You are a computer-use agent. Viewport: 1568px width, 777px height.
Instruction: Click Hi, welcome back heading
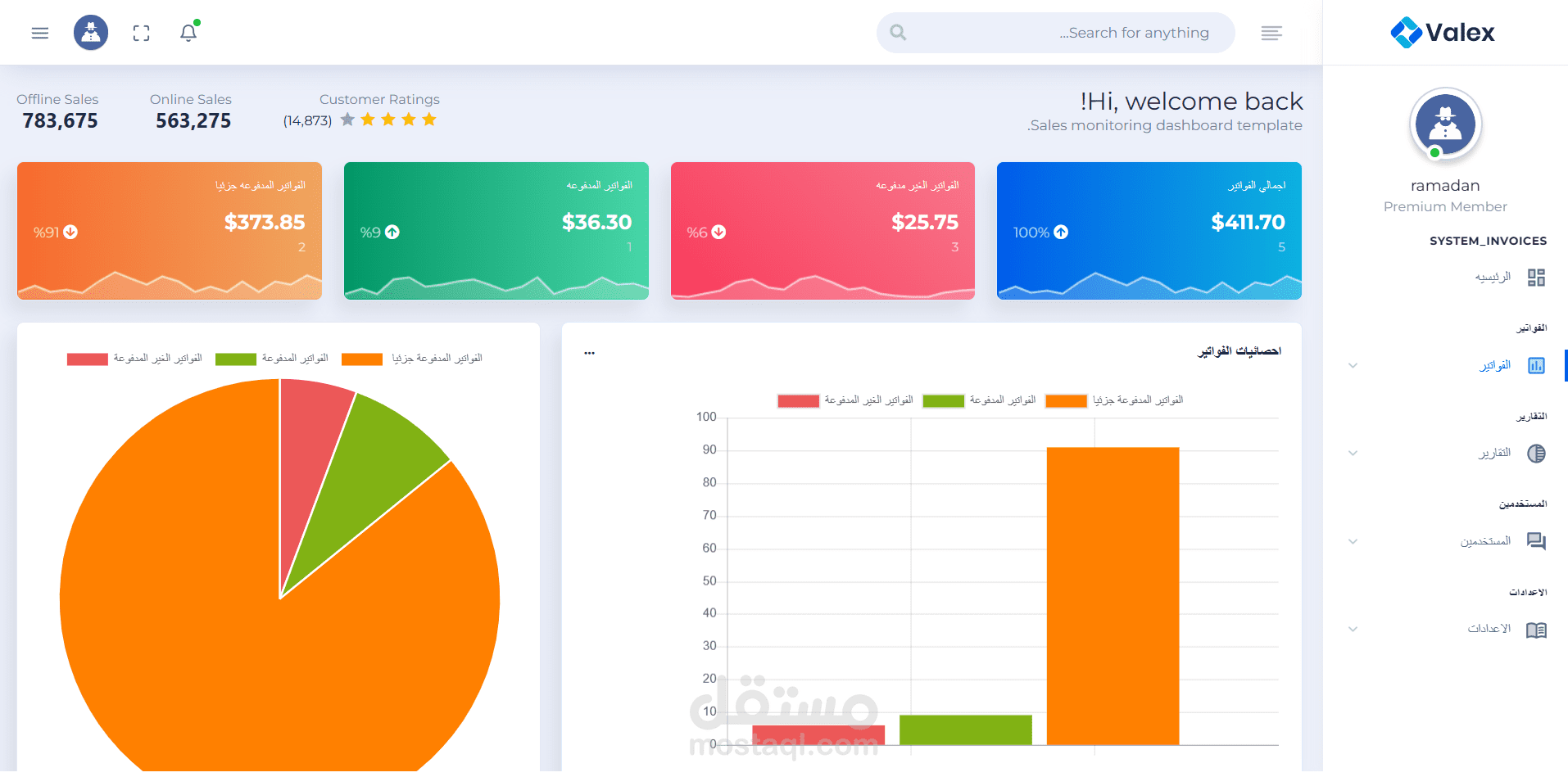(x=1191, y=102)
